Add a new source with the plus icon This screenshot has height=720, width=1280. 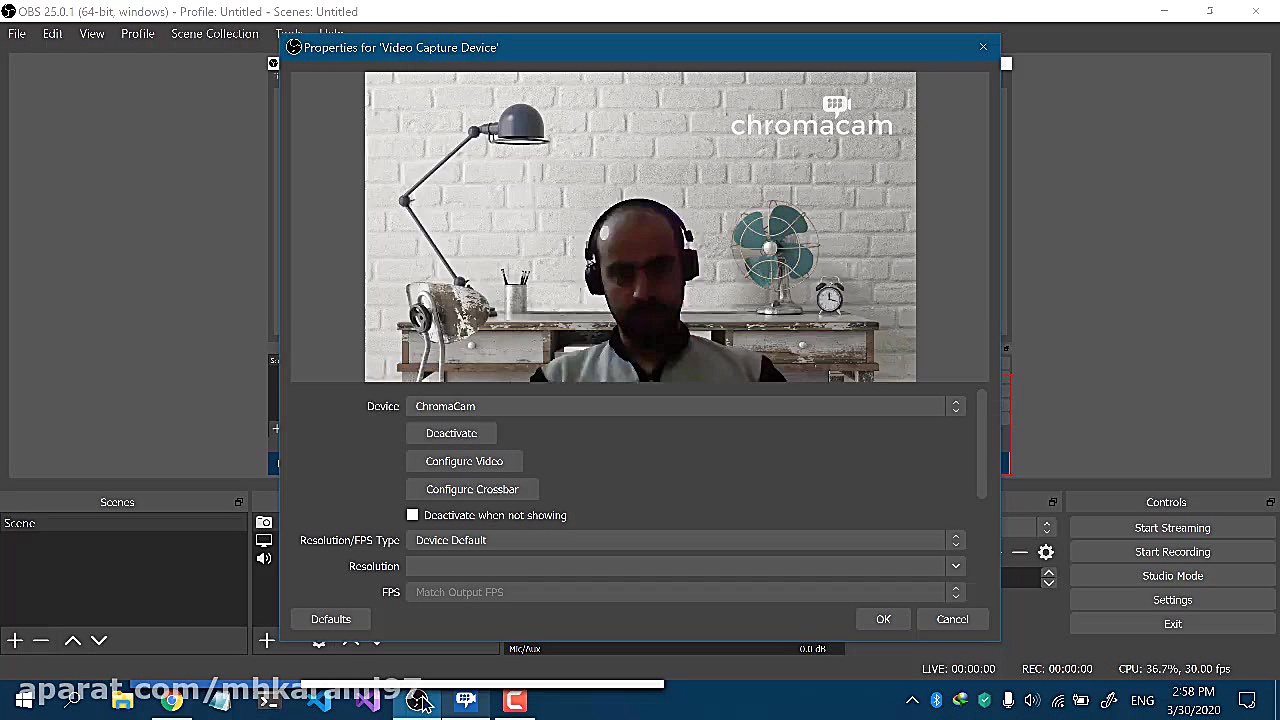pyautogui.click(x=266, y=640)
